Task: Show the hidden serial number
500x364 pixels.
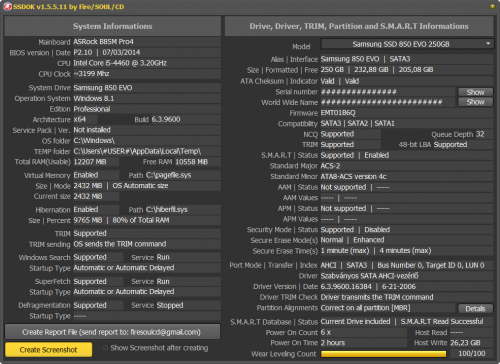Action: [475, 92]
